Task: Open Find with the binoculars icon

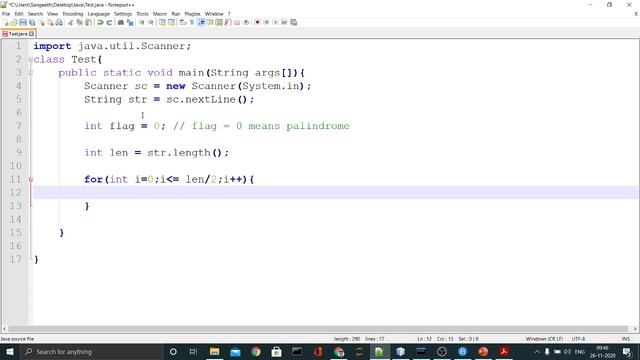Action: tap(121, 22)
